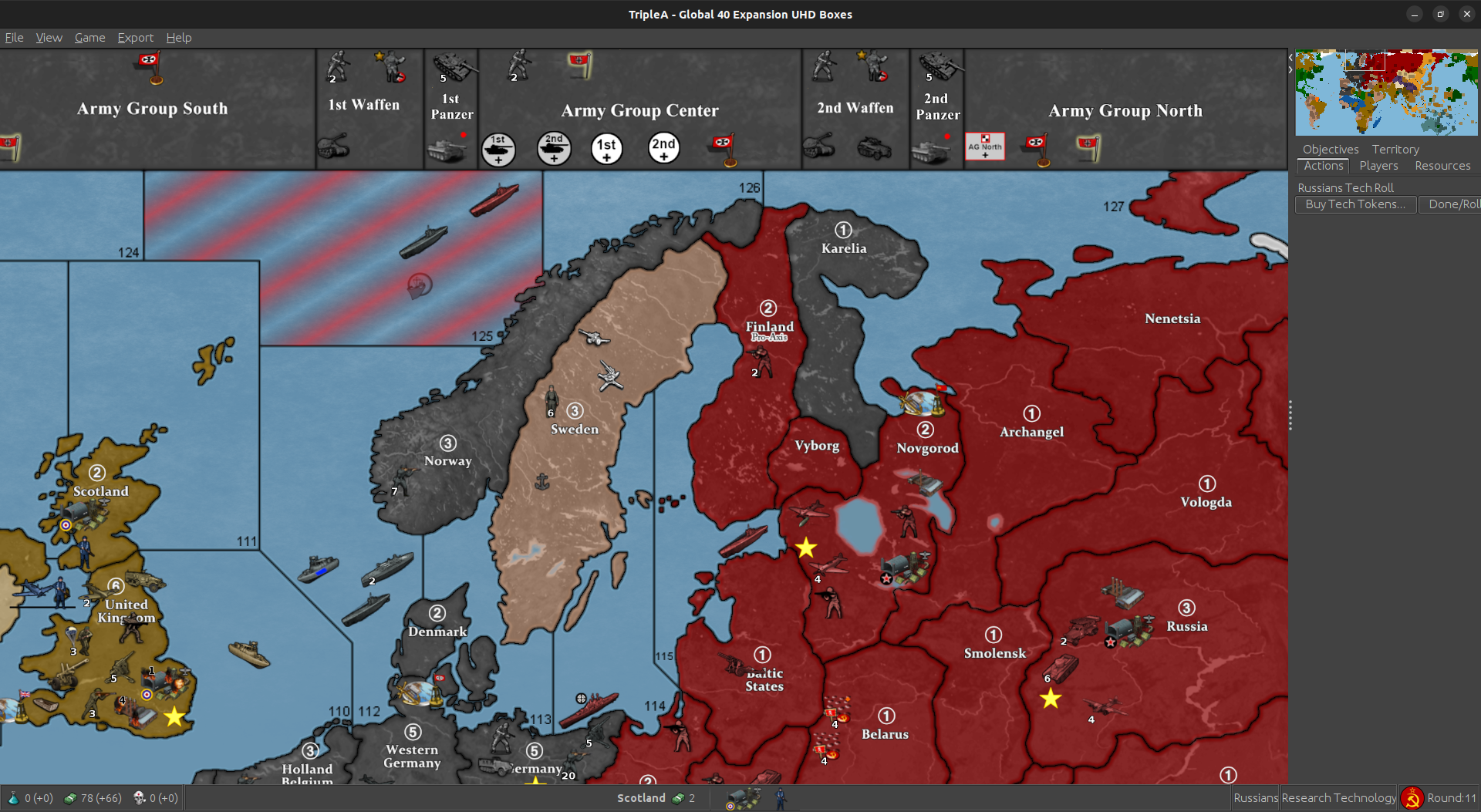Click the vertical splitter handle dots
The height and width of the screenshot is (812, 1481).
point(1290,416)
